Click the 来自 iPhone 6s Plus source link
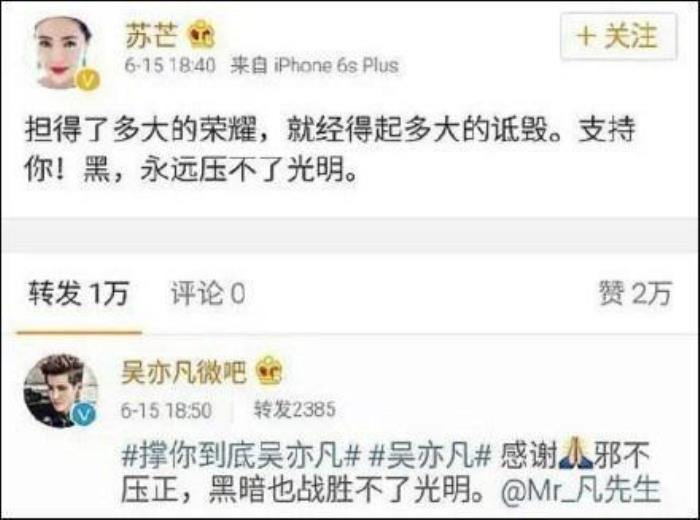700x520 pixels. [314, 66]
